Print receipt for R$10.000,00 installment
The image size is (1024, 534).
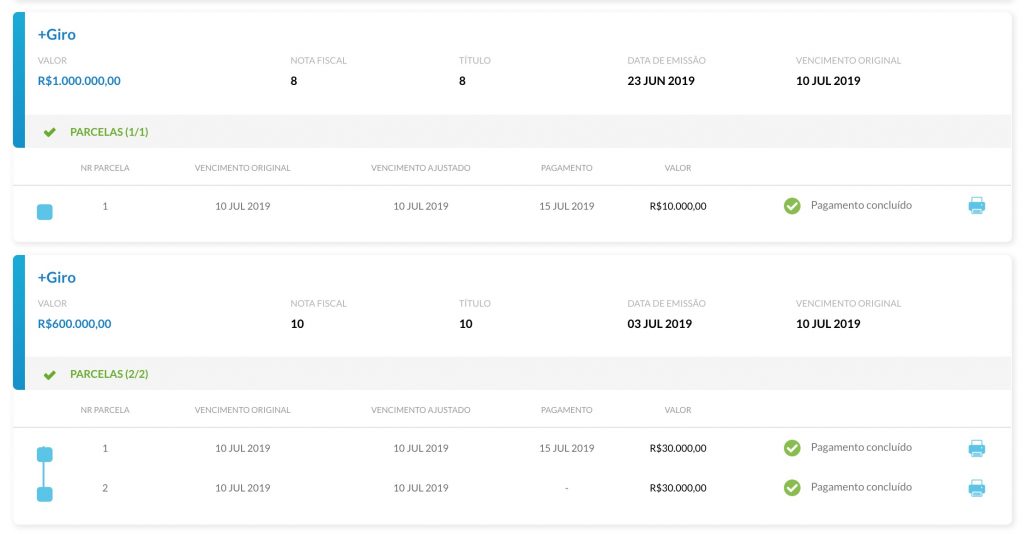tap(976, 206)
